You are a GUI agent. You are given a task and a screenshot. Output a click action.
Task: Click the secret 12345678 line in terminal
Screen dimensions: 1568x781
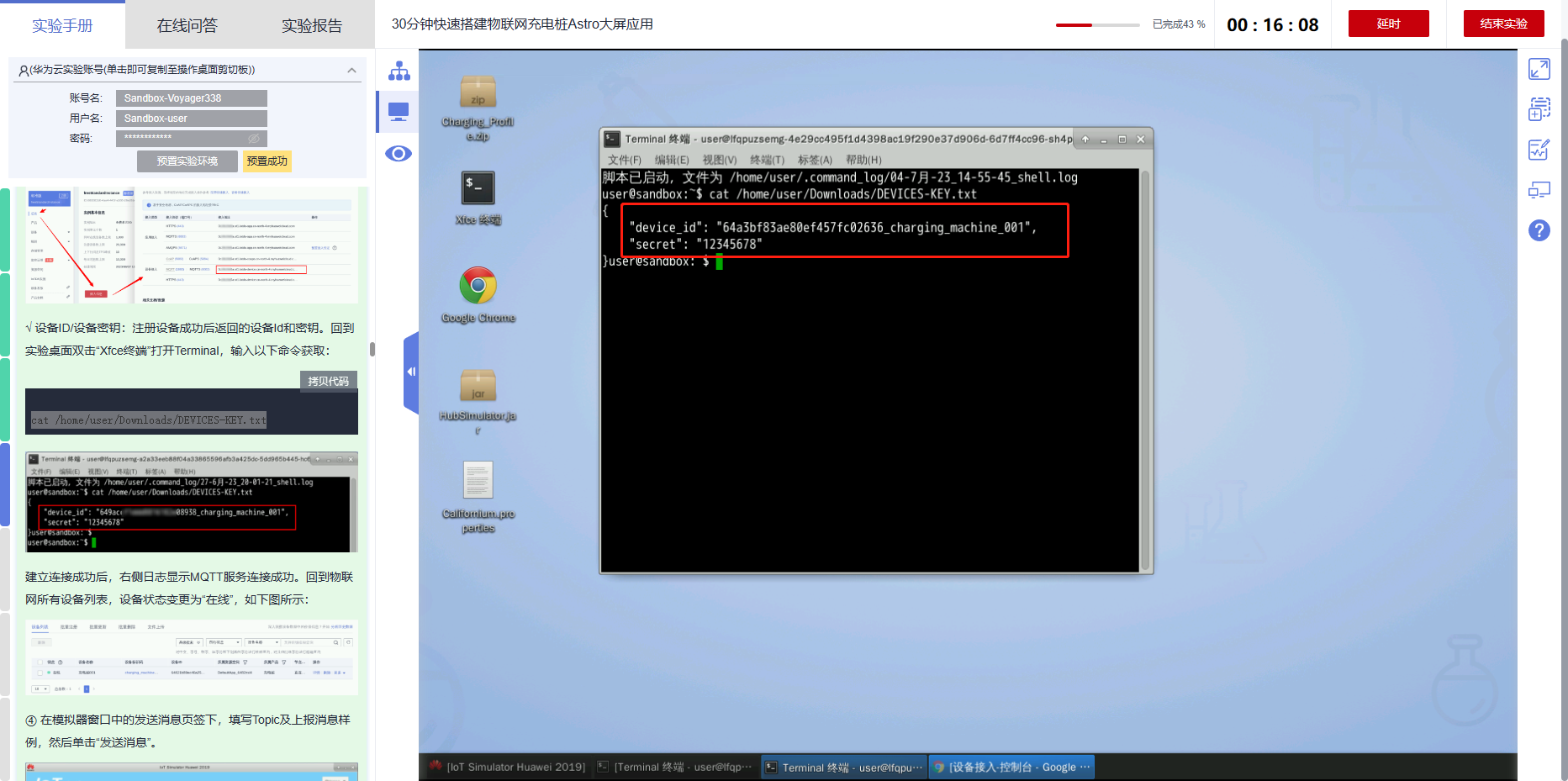[x=696, y=245]
